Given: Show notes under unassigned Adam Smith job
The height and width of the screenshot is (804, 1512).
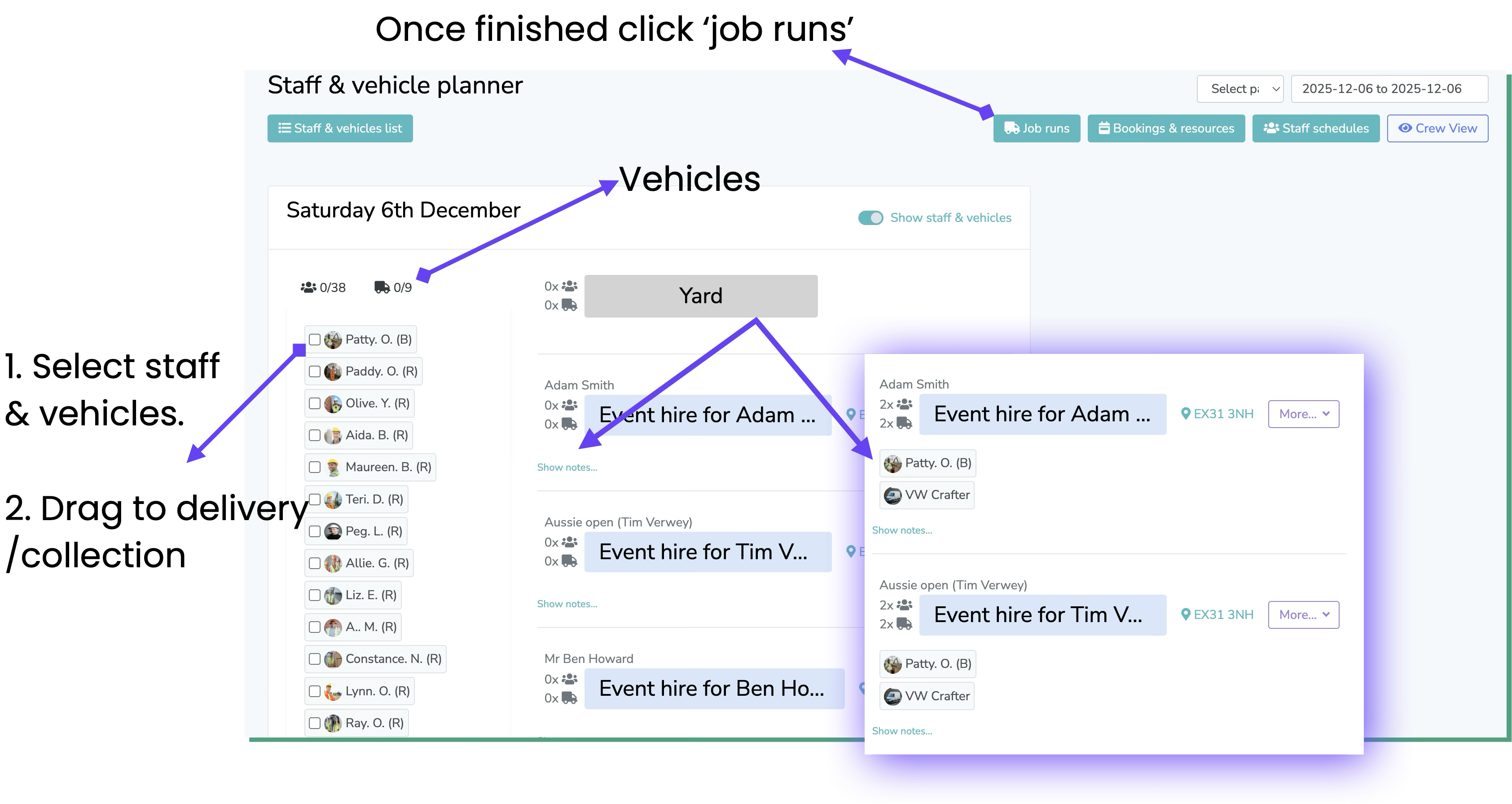Looking at the screenshot, I should coord(567,468).
